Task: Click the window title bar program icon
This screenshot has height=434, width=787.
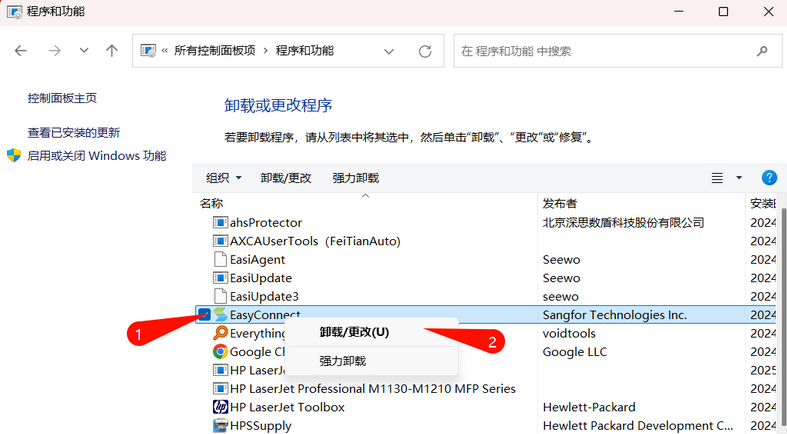Action: coord(15,12)
